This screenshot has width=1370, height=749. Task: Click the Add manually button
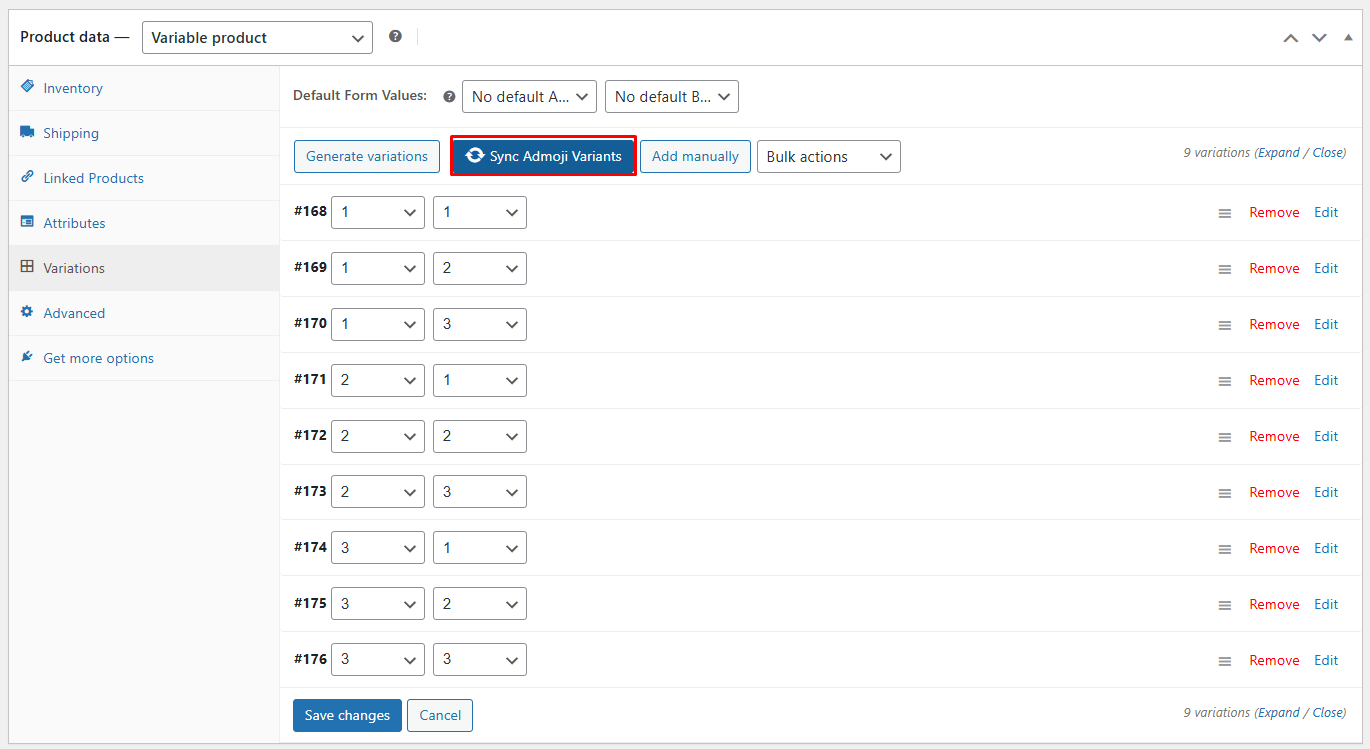pos(695,156)
